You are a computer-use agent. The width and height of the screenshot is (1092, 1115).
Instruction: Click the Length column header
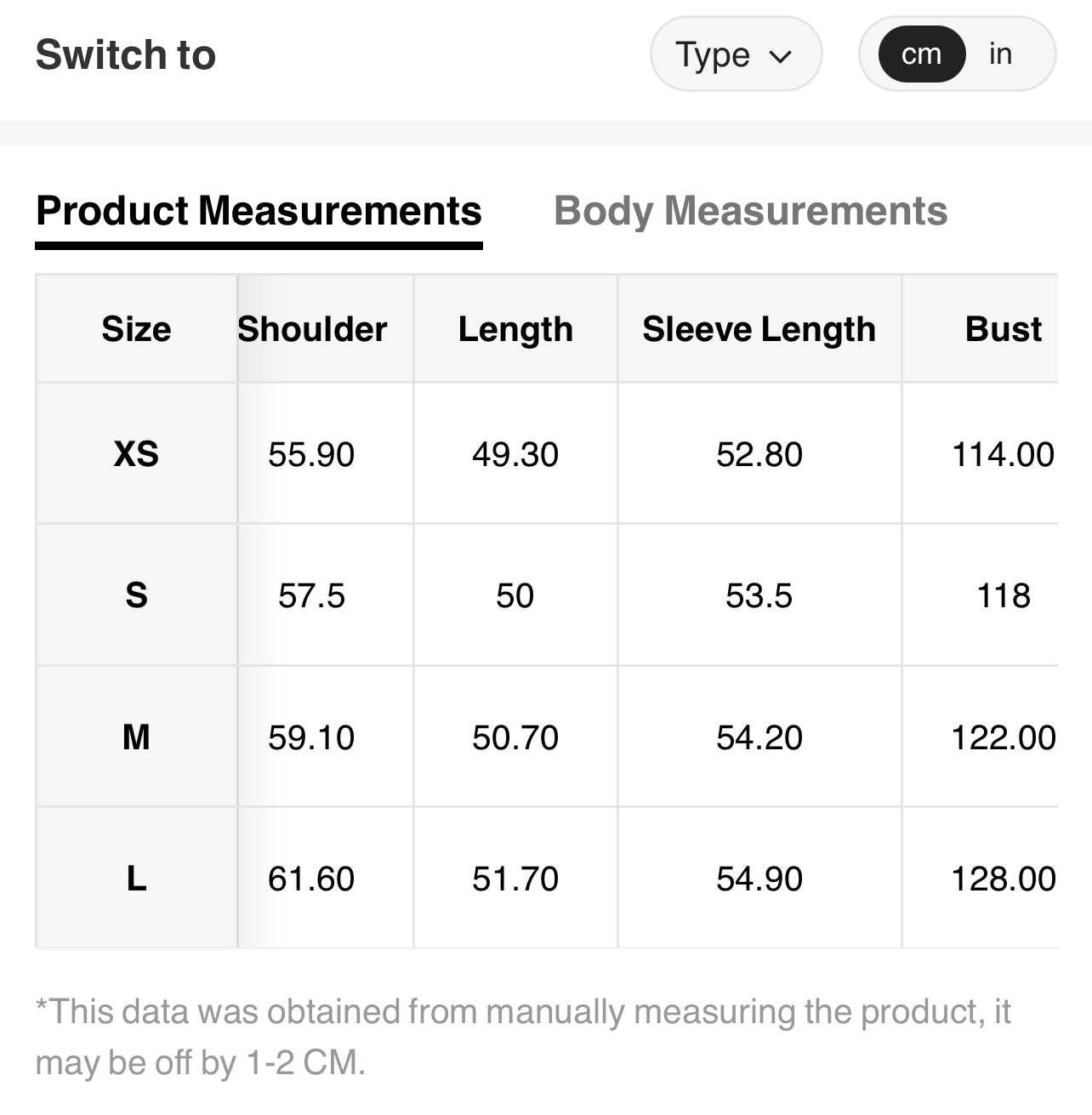tap(515, 329)
